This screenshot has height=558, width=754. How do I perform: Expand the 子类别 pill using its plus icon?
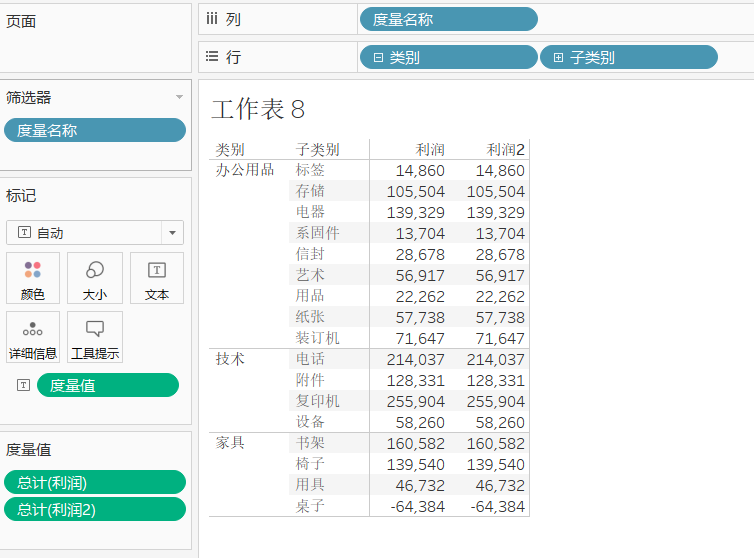coord(558,58)
